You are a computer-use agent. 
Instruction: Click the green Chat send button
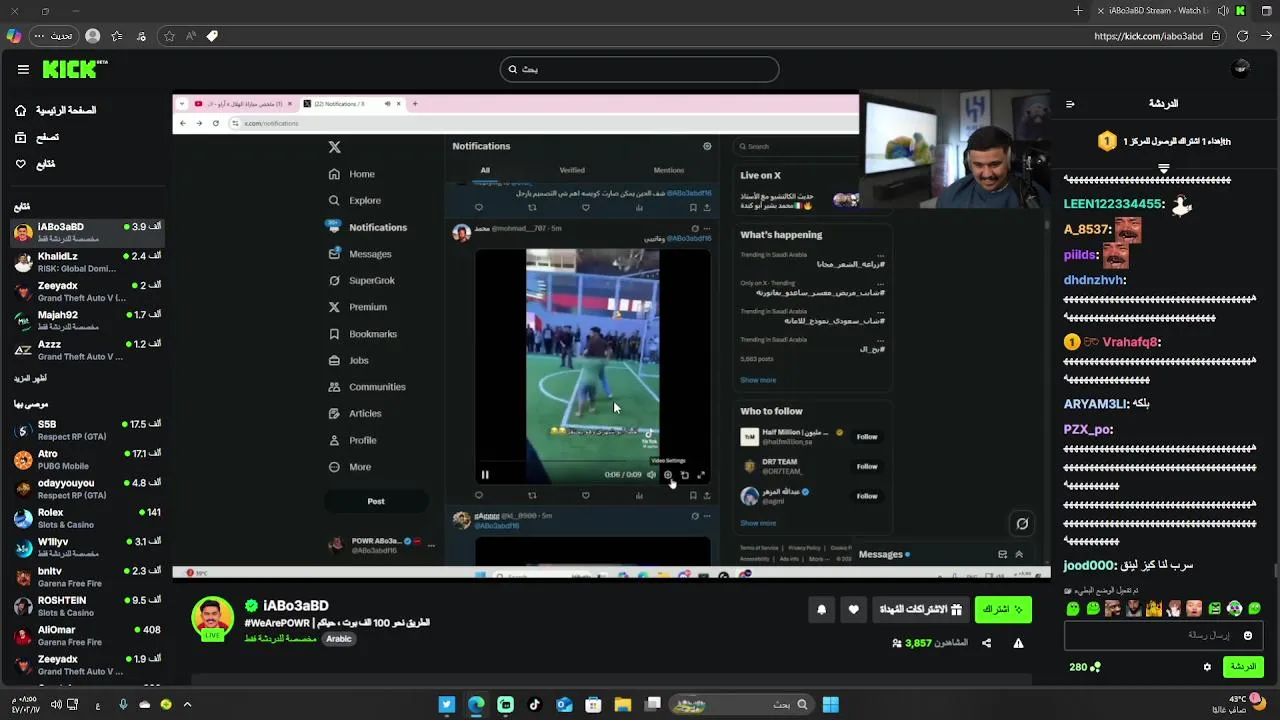coord(1243,667)
